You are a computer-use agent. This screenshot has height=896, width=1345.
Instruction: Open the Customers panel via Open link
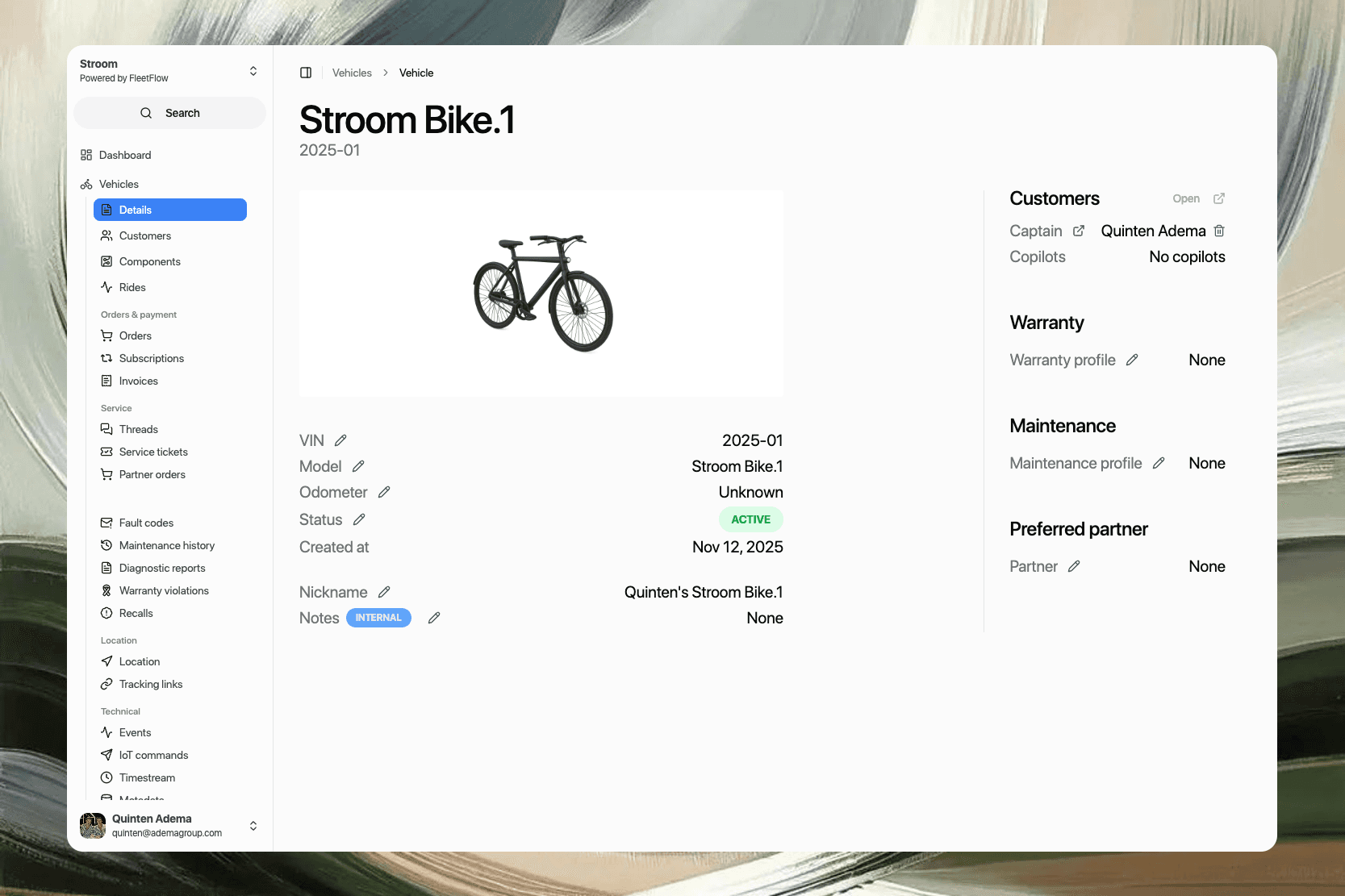pos(1198,198)
